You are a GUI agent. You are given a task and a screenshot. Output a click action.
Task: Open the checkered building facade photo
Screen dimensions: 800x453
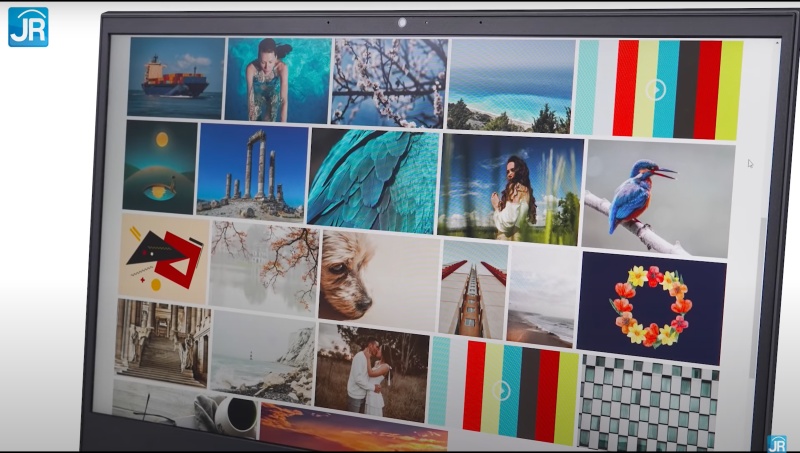pyautogui.click(x=648, y=403)
